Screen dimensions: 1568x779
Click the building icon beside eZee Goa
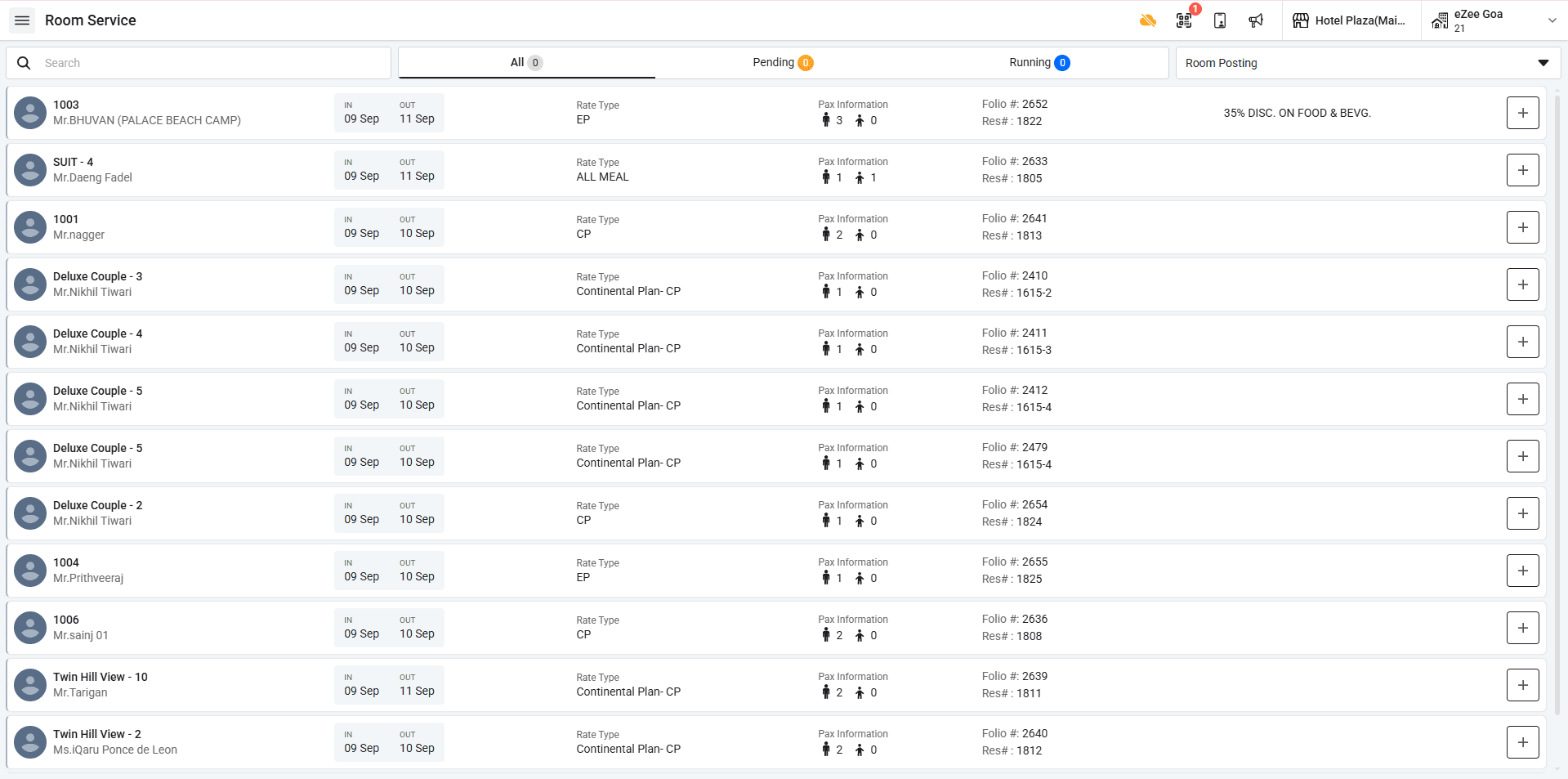[1440, 20]
